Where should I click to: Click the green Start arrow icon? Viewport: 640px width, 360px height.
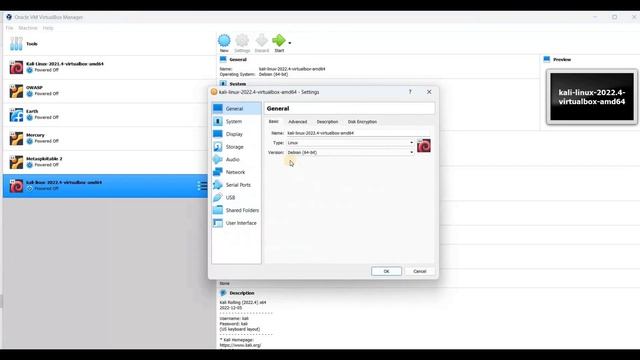(279, 40)
